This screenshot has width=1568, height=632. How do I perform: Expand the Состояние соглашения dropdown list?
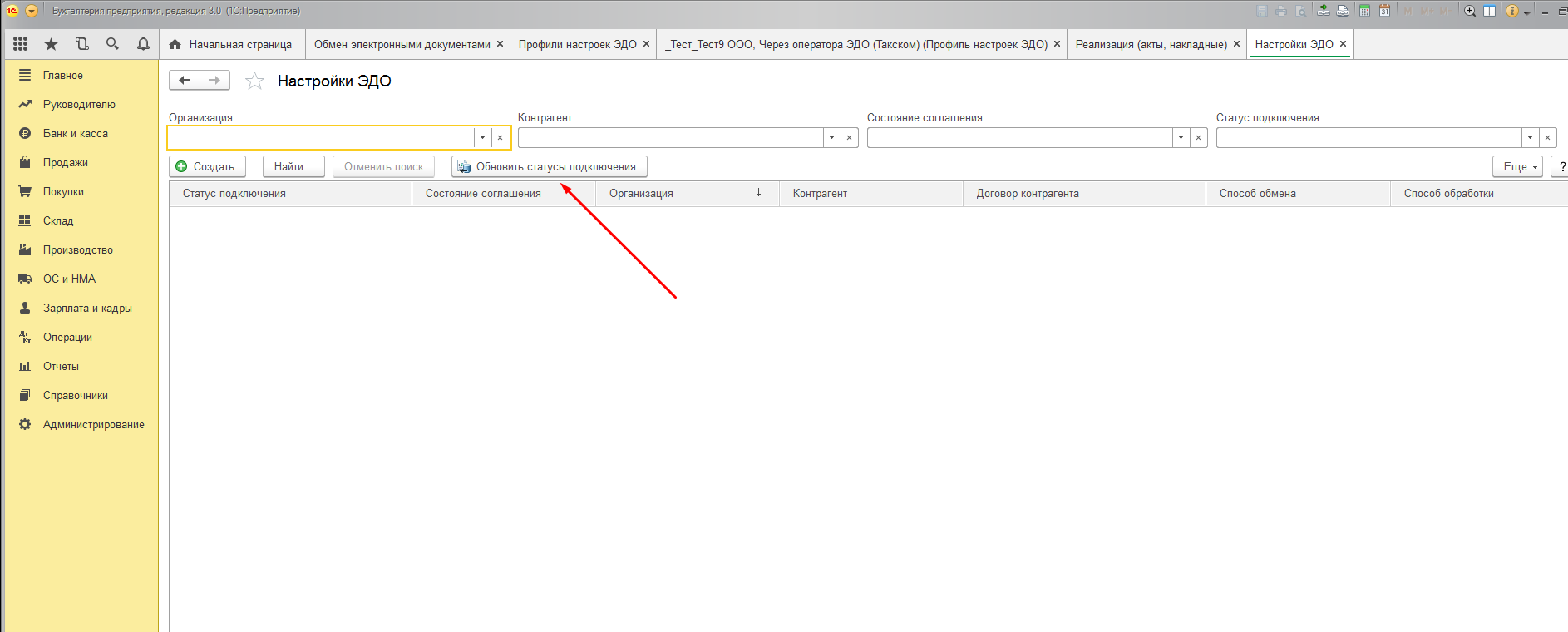click(x=1181, y=137)
